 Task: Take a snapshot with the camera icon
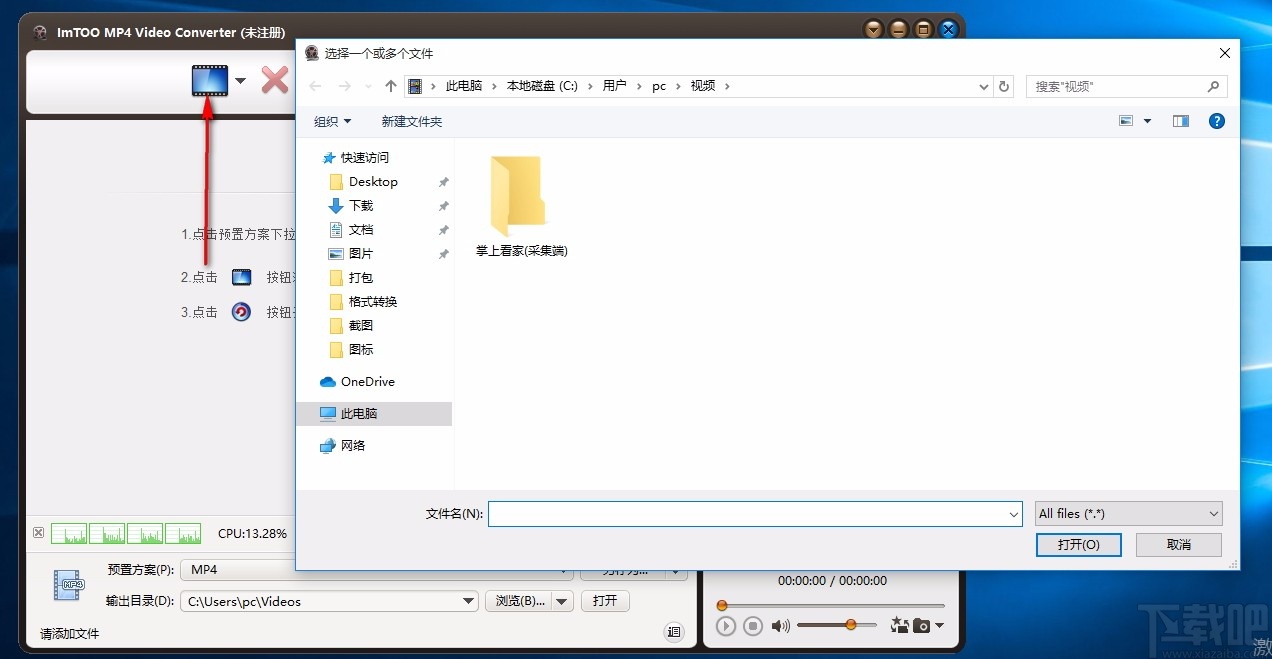pyautogui.click(x=920, y=625)
